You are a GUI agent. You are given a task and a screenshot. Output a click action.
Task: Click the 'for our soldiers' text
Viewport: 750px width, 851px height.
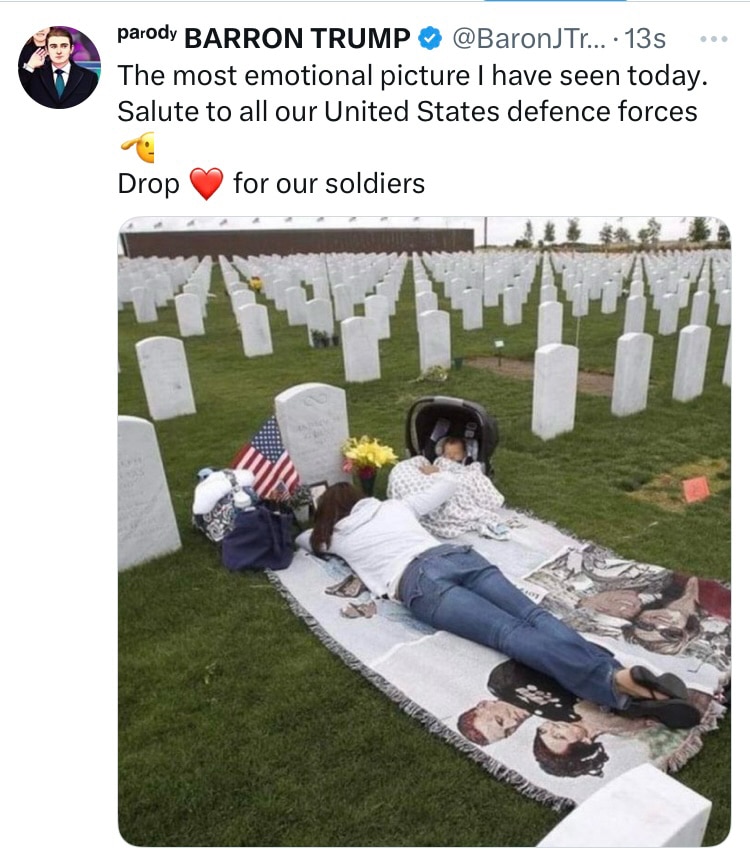click(x=329, y=183)
